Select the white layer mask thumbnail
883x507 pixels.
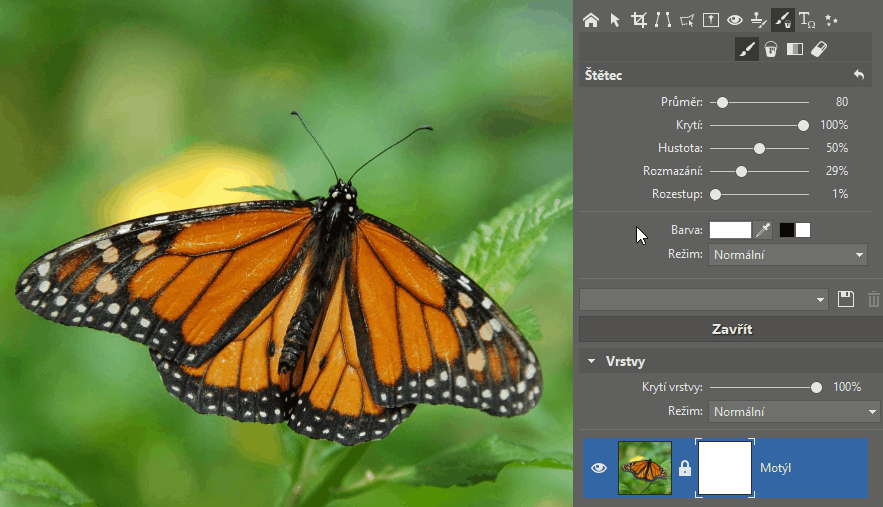coord(724,467)
